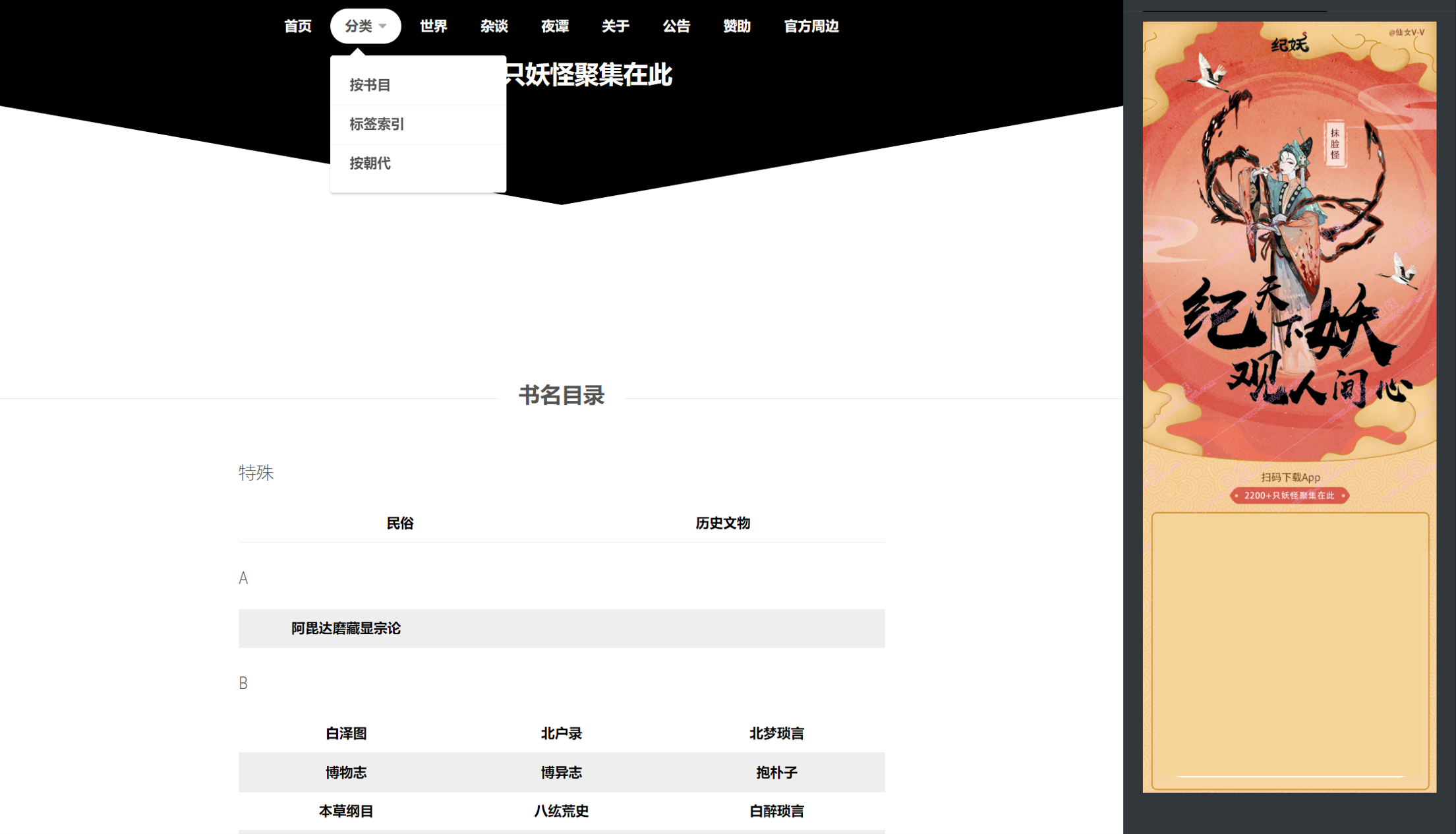Open the 抱朴子 book entry
1456x834 pixels.
776,772
